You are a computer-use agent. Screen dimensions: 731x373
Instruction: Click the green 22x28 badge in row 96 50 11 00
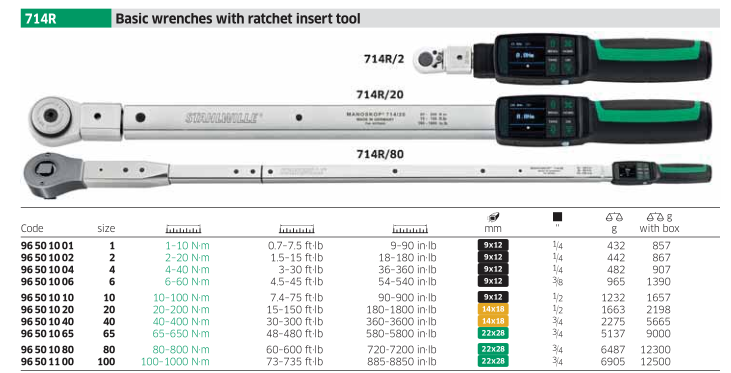point(493,361)
